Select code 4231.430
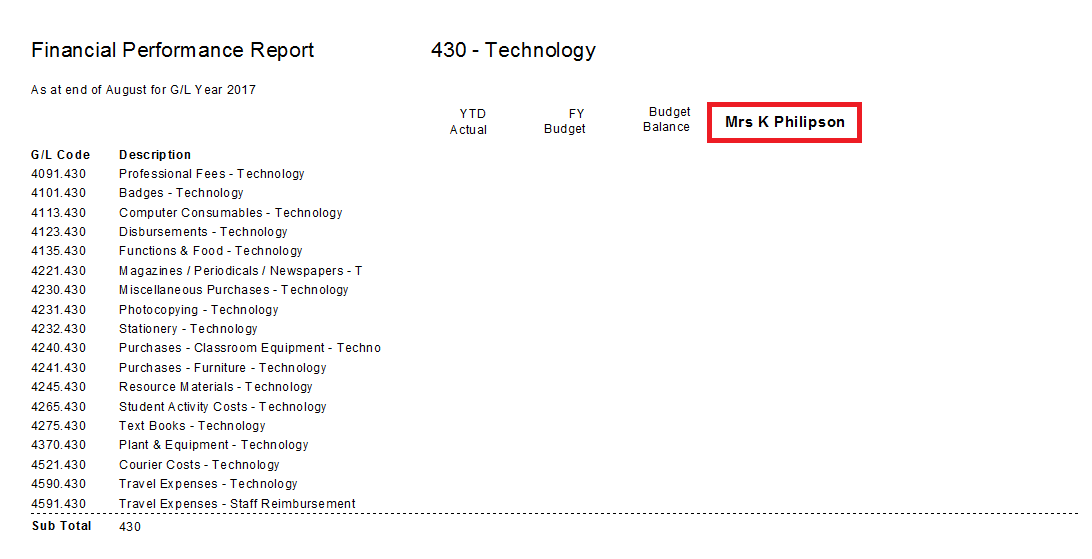The image size is (1092, 559). 58,310
